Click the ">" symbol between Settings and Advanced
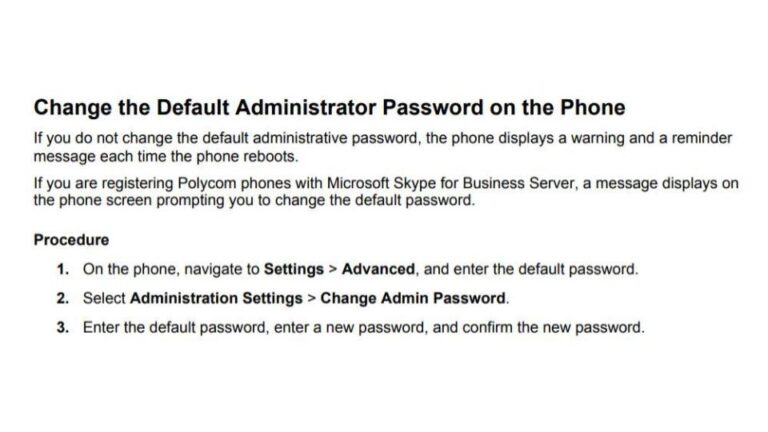The image size is (768, 432). click(333, 269)
